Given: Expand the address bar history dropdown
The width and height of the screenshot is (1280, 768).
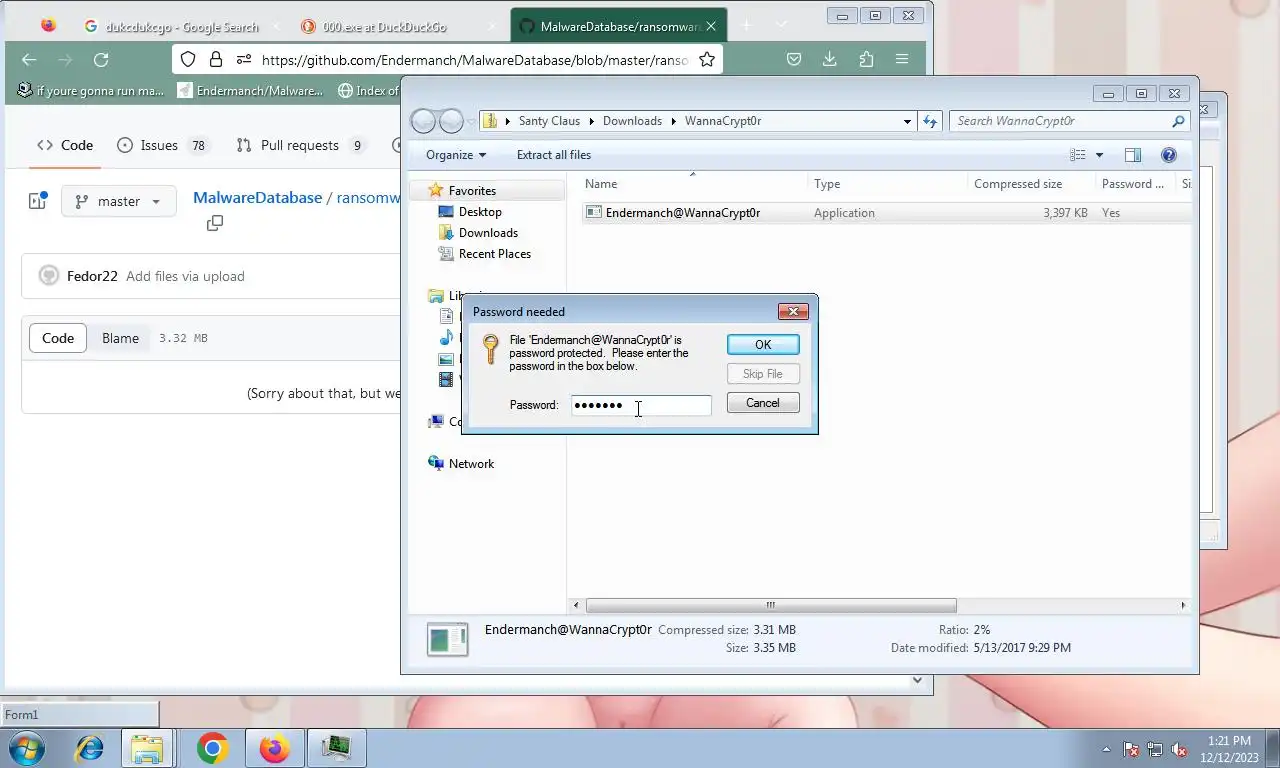Looking at the screenshot, I should coord(907,121).
